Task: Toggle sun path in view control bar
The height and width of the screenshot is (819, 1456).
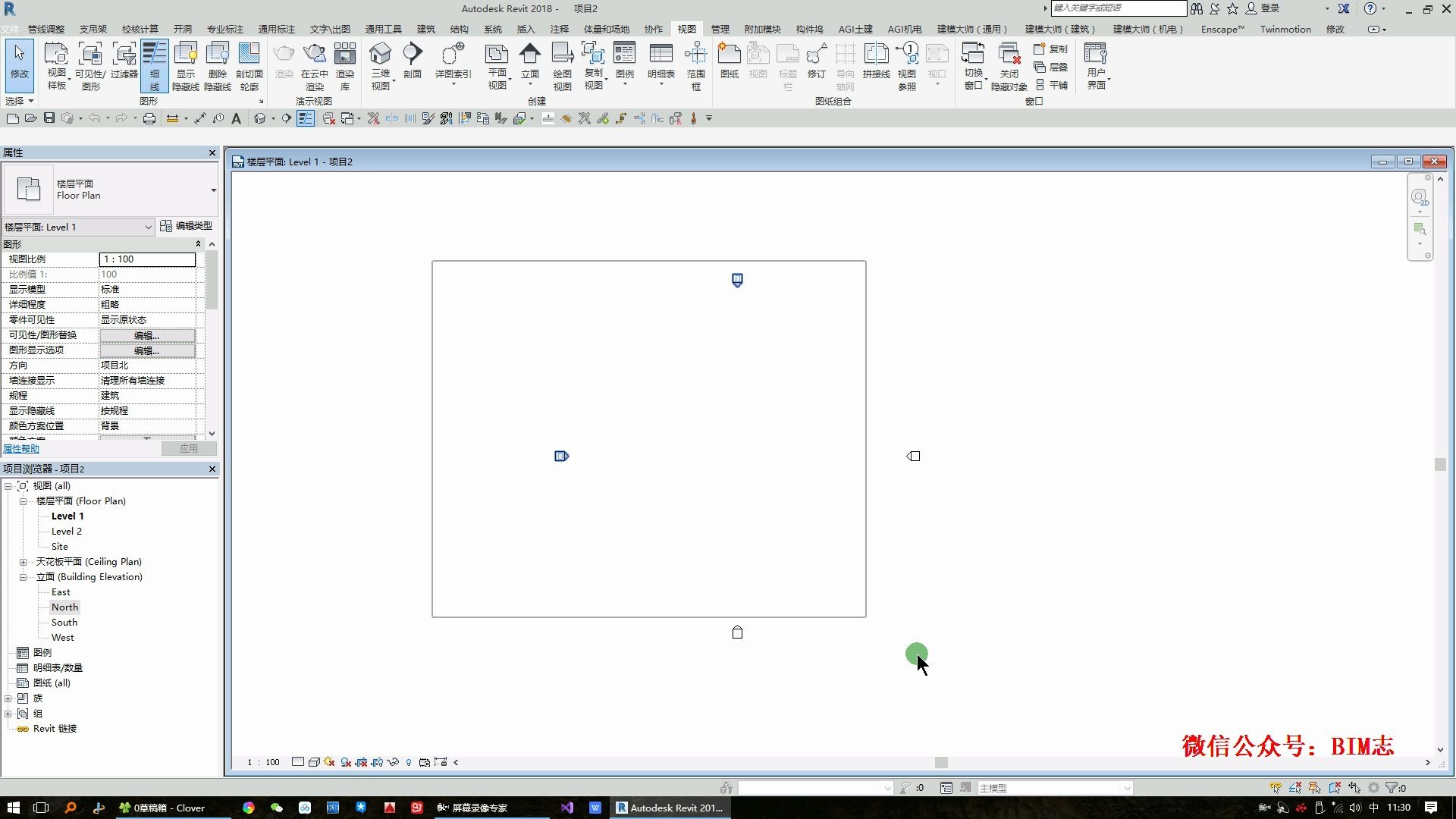Action: [329, 762]
